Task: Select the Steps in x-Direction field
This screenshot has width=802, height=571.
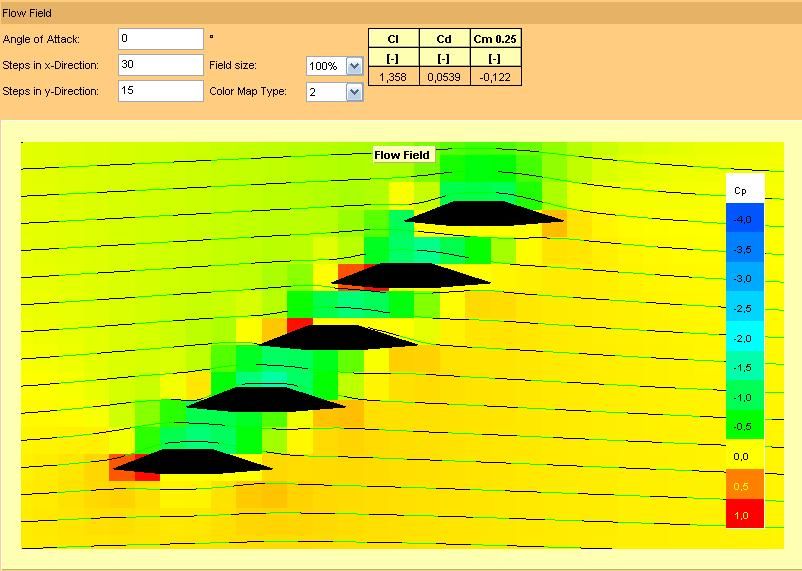Action: (x=161, y=65)
